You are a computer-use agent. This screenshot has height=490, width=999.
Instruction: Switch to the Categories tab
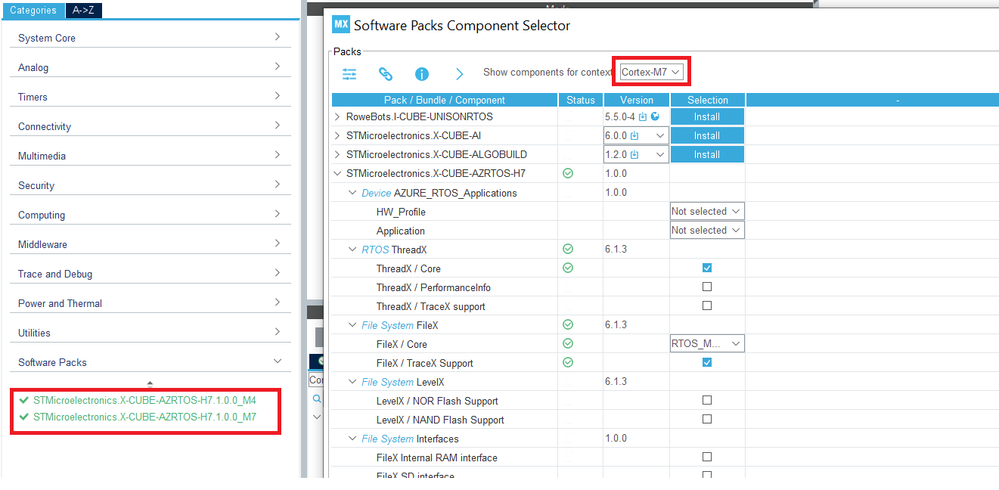point(33,10)
